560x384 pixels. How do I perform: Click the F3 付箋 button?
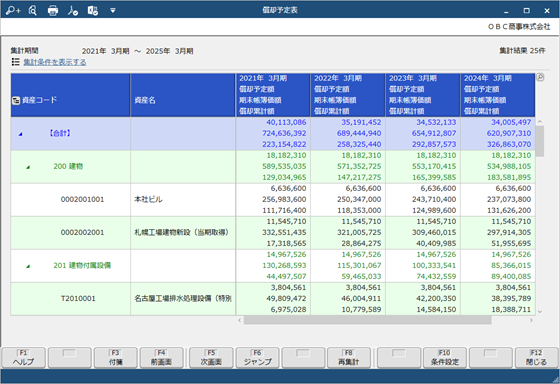[116, 358]
